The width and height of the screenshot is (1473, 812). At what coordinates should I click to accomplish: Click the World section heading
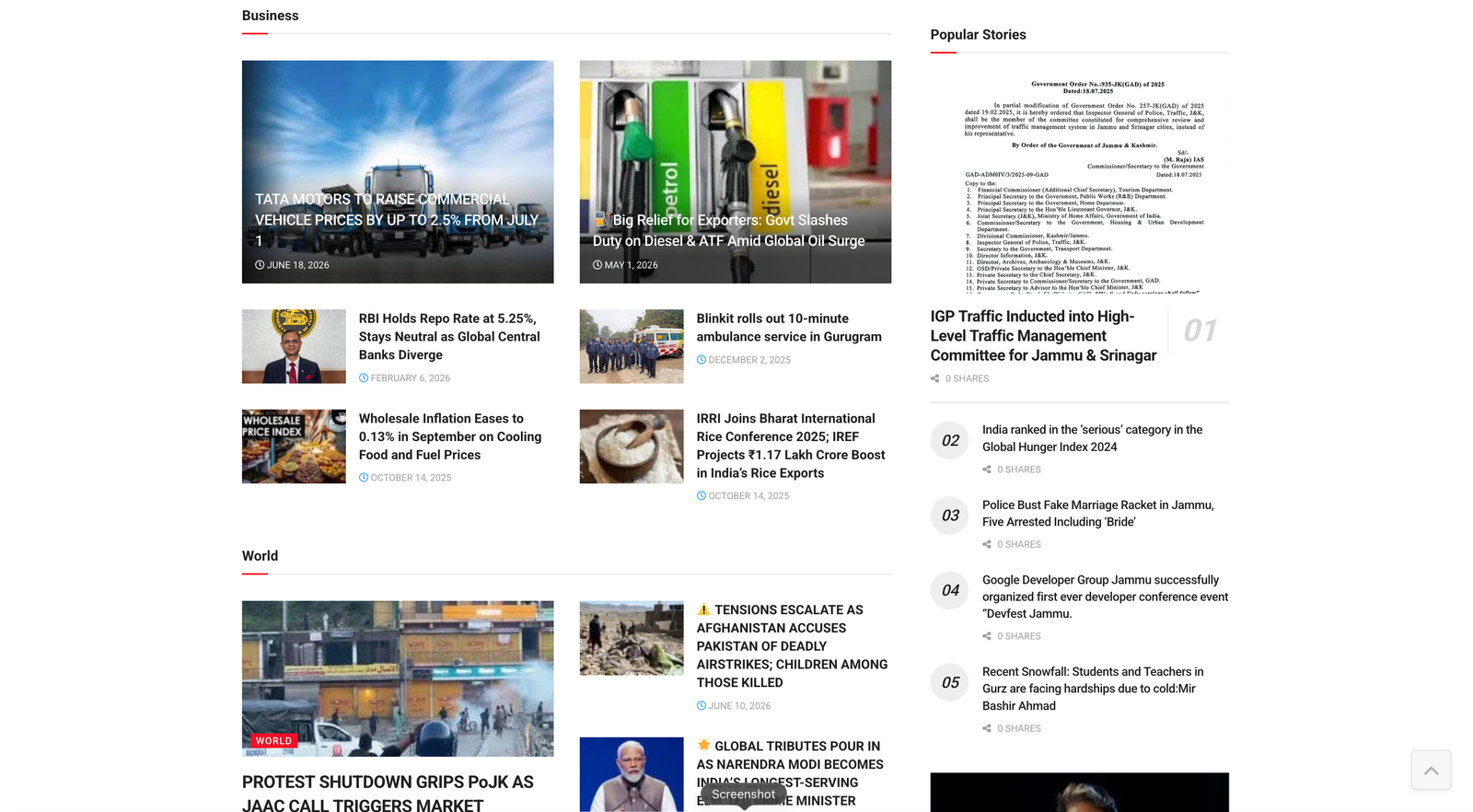pos(260,556)
